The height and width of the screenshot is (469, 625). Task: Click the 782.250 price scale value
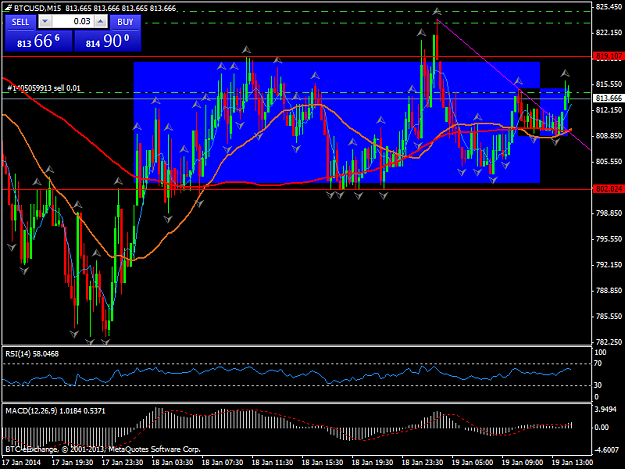pos(609,342)
